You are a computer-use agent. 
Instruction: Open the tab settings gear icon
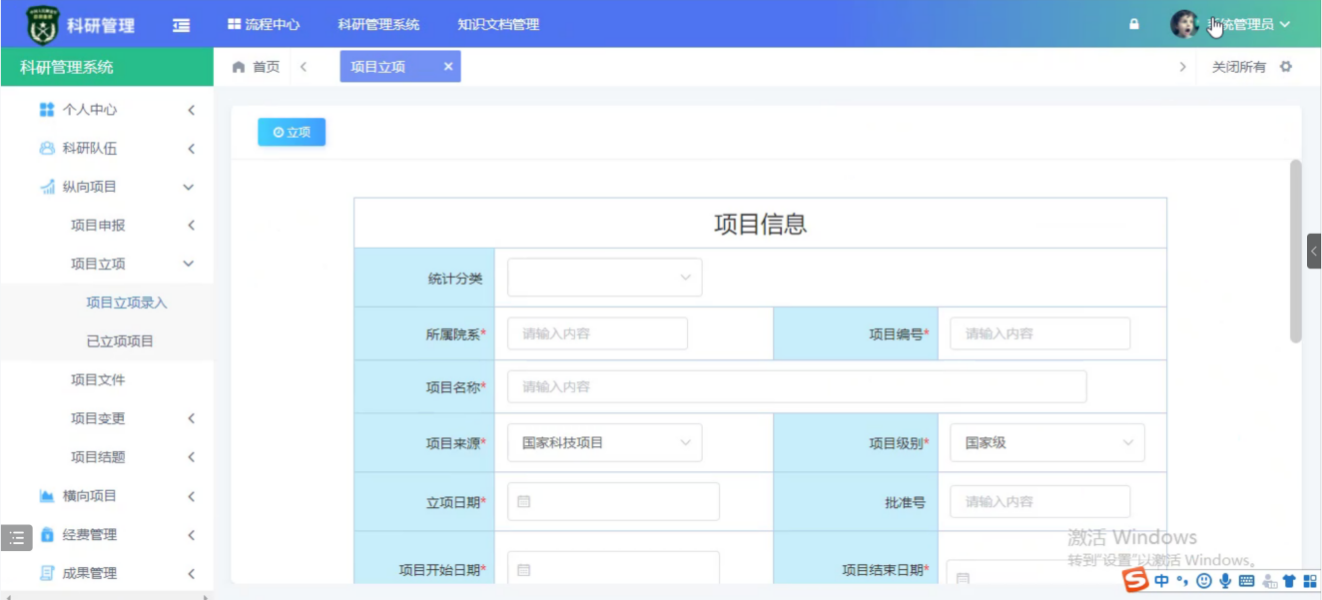click(x=1286, y=67)
